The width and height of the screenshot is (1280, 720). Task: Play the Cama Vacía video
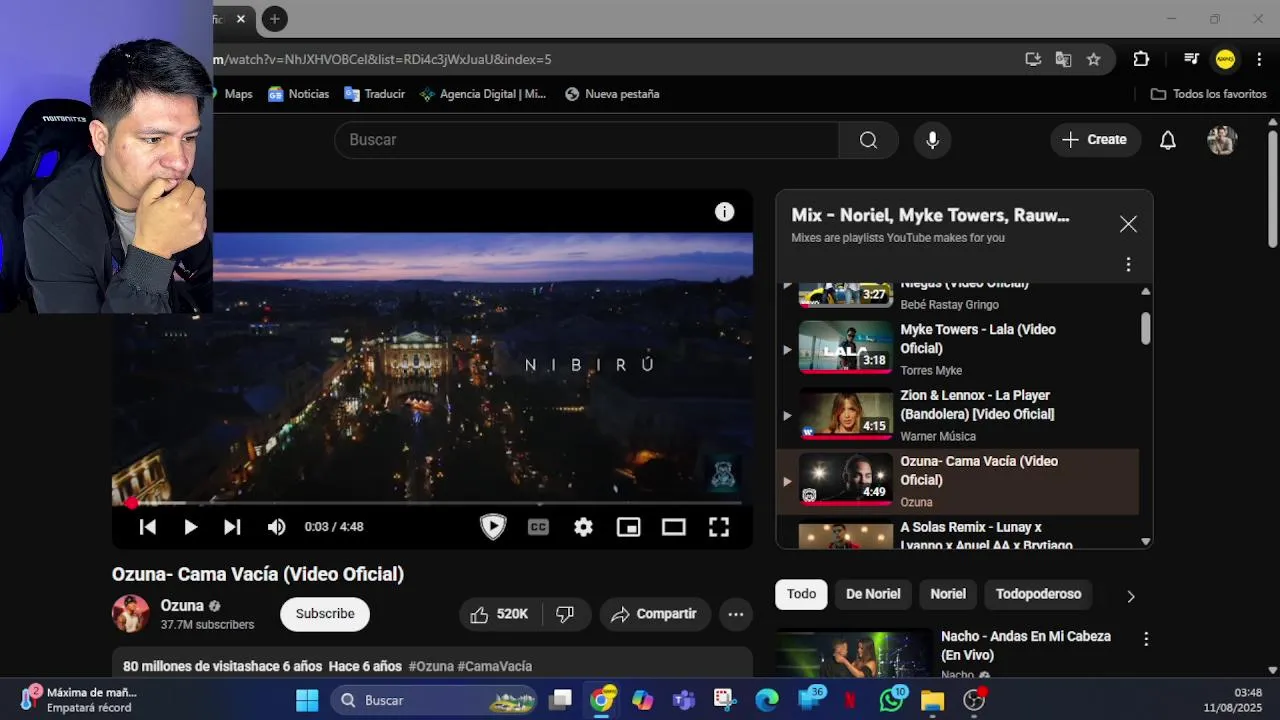point(190,527)
